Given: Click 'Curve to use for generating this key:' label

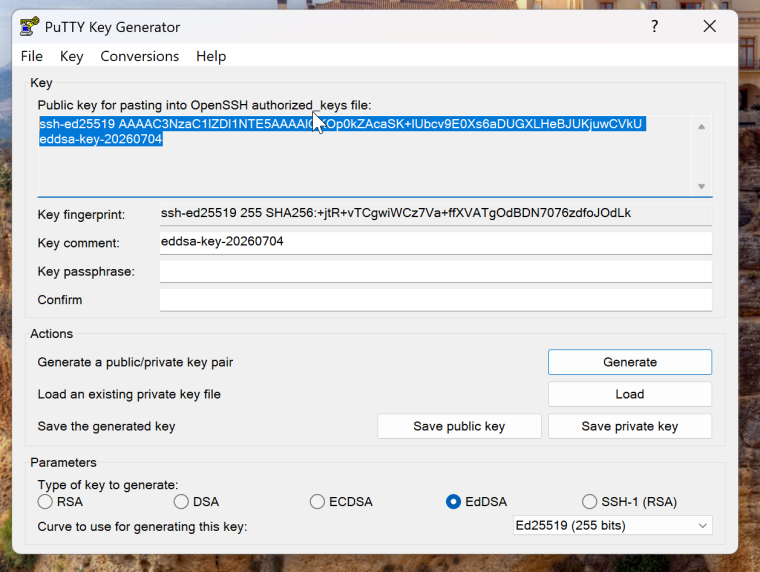Looking at the screenshot, I should point(142,527).
